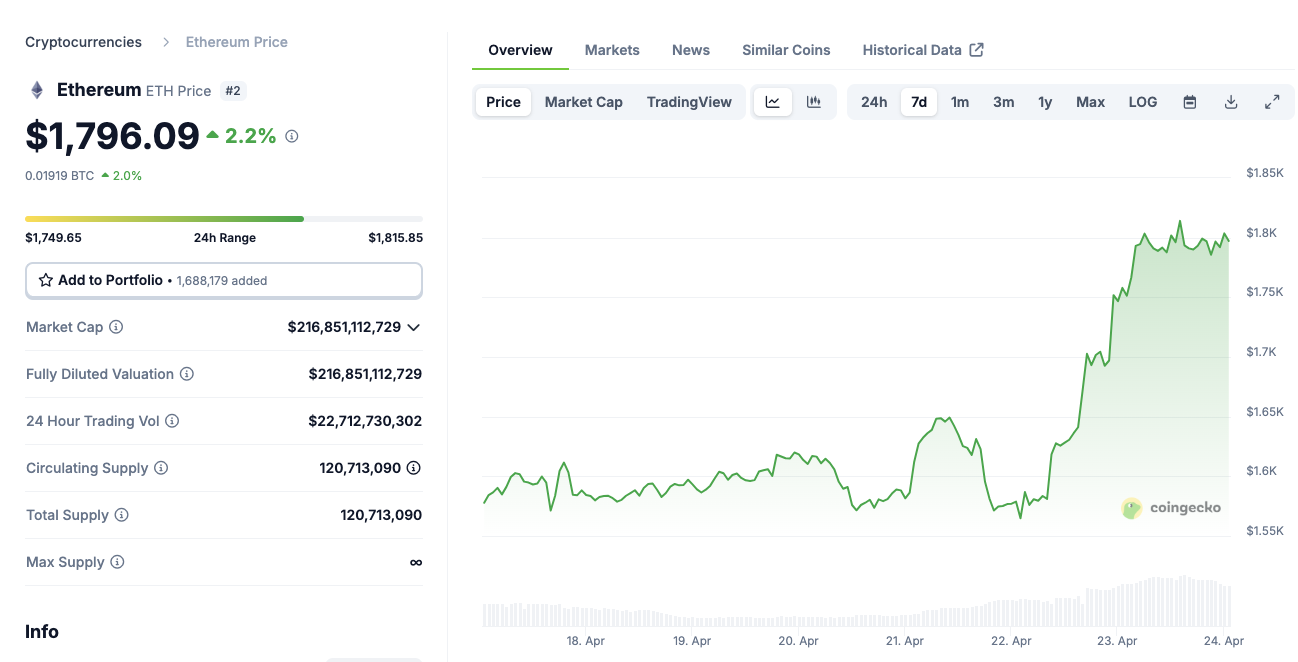This screenshot has width=1298, height=662.
Task: Expand the chart to fullscreen
Action: click(x=1272, y=102)
